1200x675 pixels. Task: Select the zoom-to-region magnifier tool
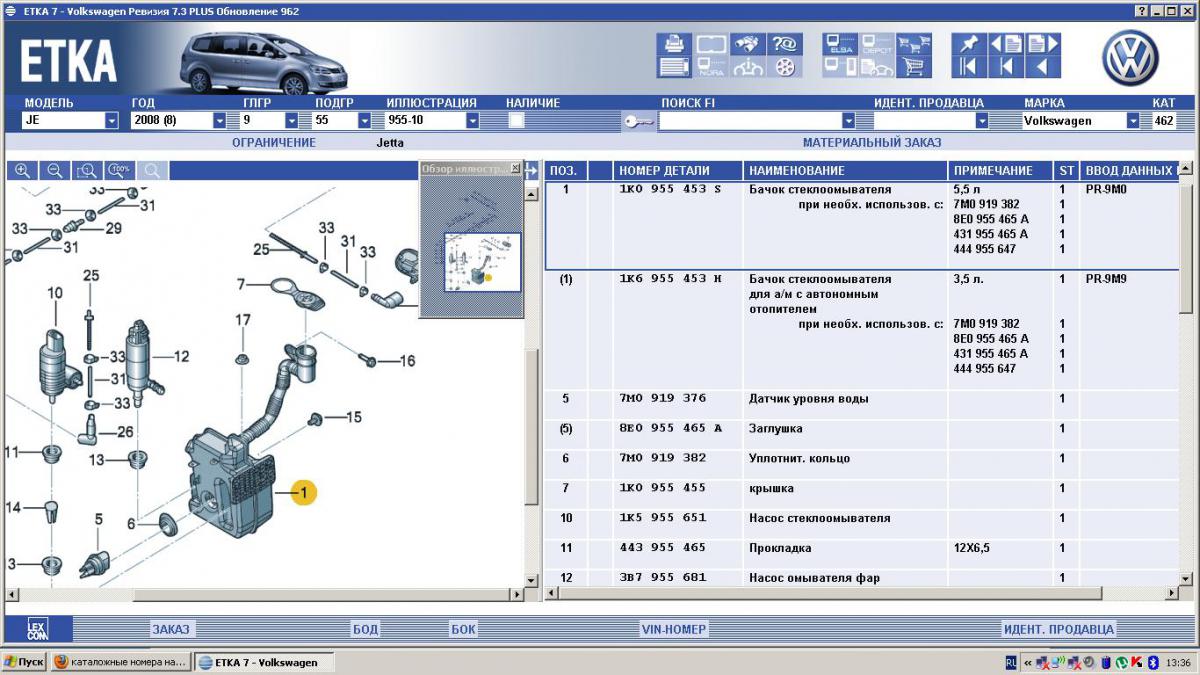[88, 170]
